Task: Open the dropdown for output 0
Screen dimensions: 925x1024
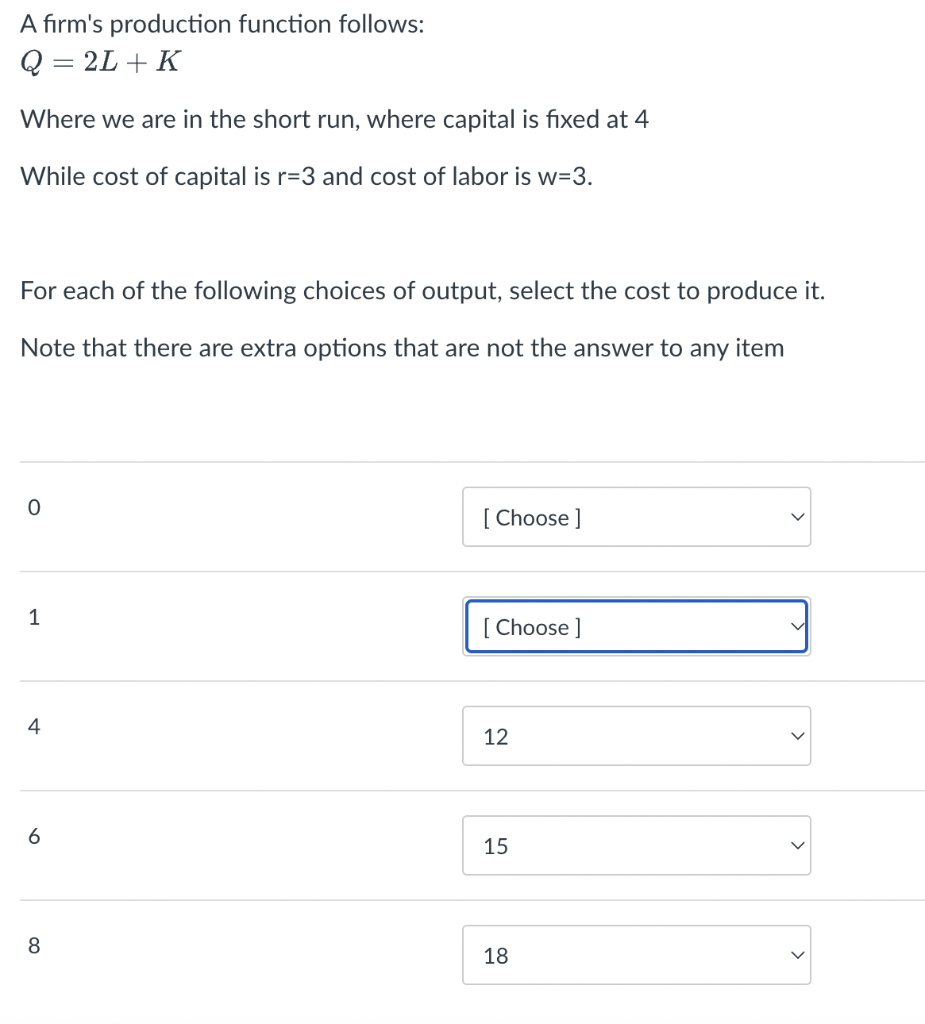Action: (x=636, y=517)
